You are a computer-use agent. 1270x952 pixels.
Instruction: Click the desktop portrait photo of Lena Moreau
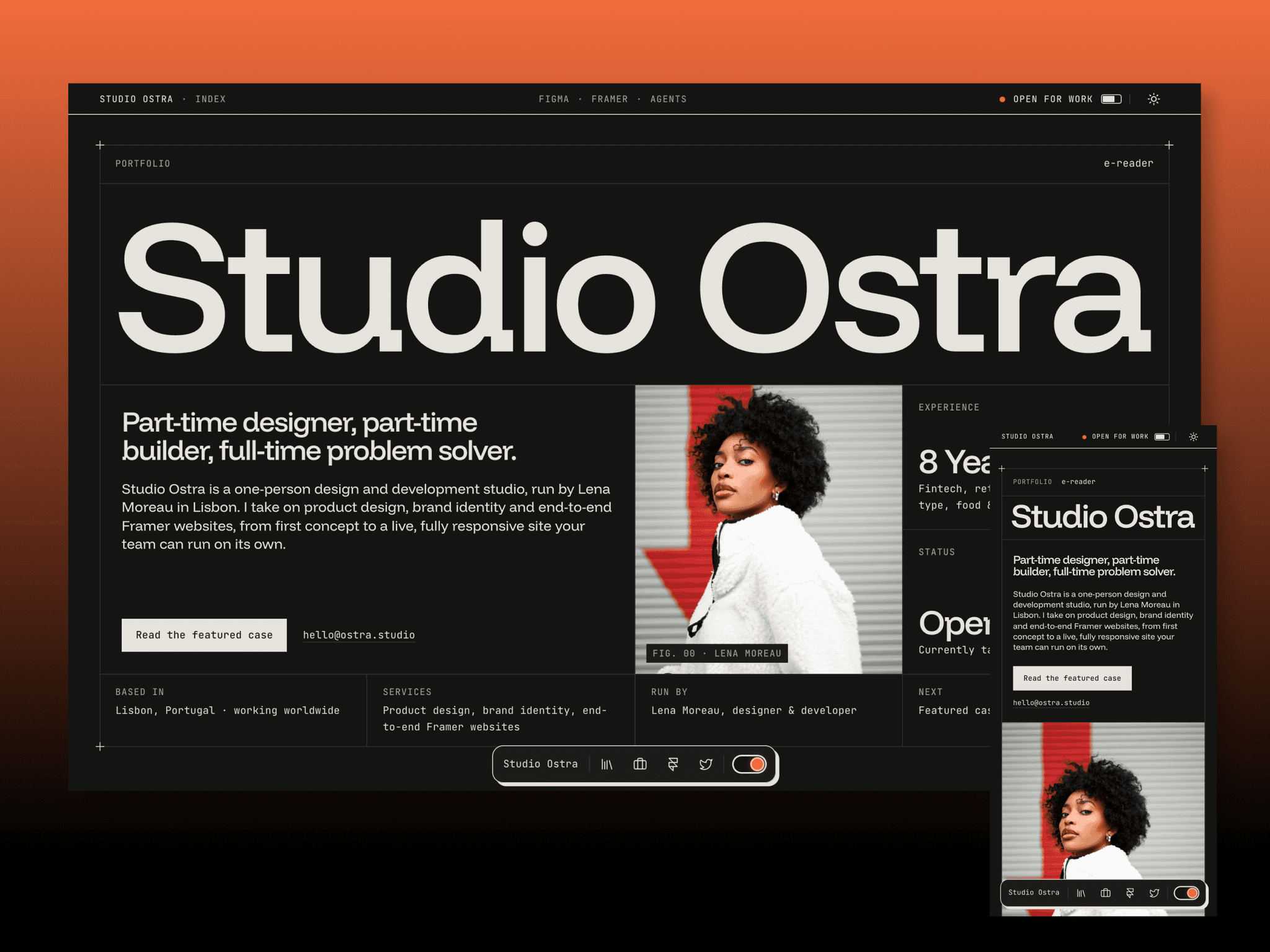pyautogui.click(x=768, y=529)
